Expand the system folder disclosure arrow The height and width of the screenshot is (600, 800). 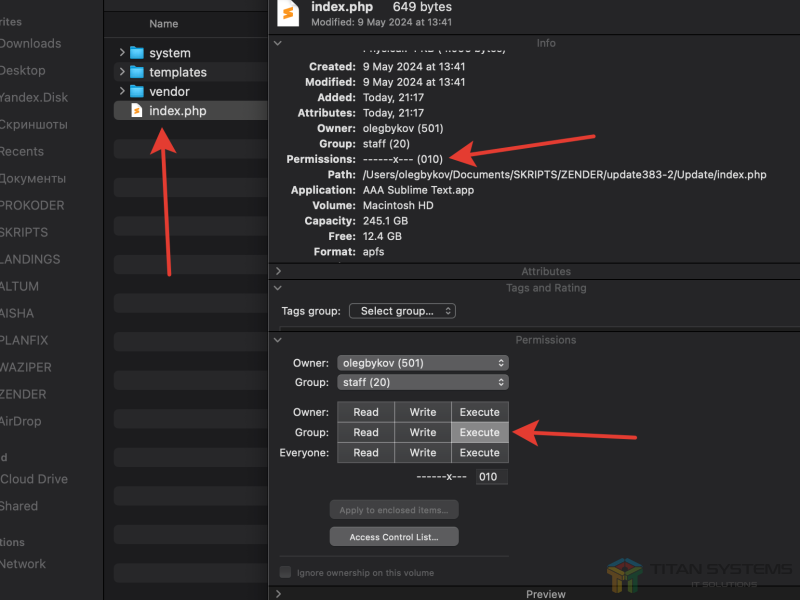[122, 53]
